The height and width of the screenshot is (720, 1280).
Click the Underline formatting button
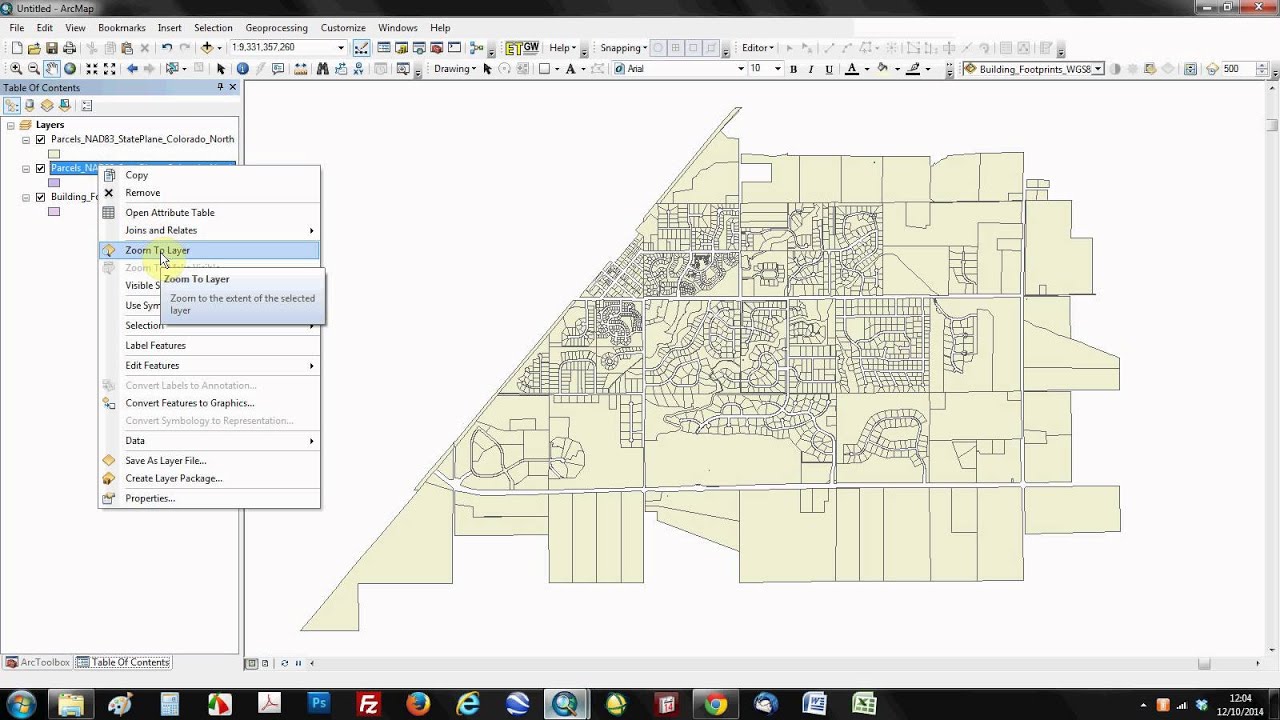829,69
